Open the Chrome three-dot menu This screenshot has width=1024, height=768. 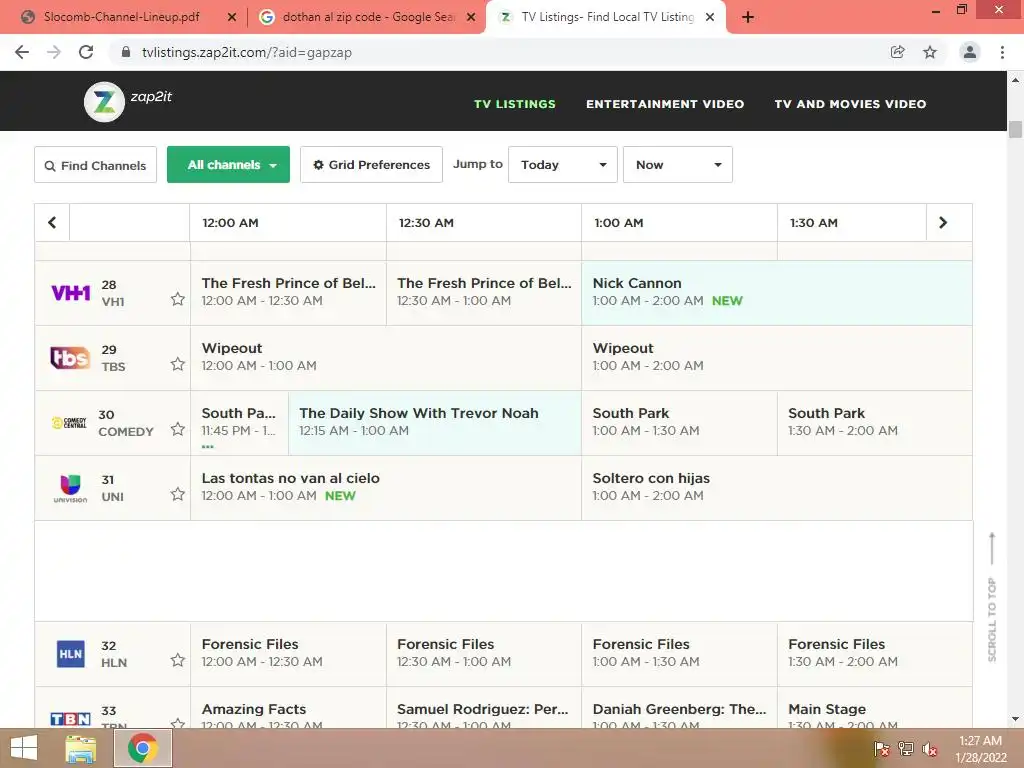click(x=1002, y=52)
